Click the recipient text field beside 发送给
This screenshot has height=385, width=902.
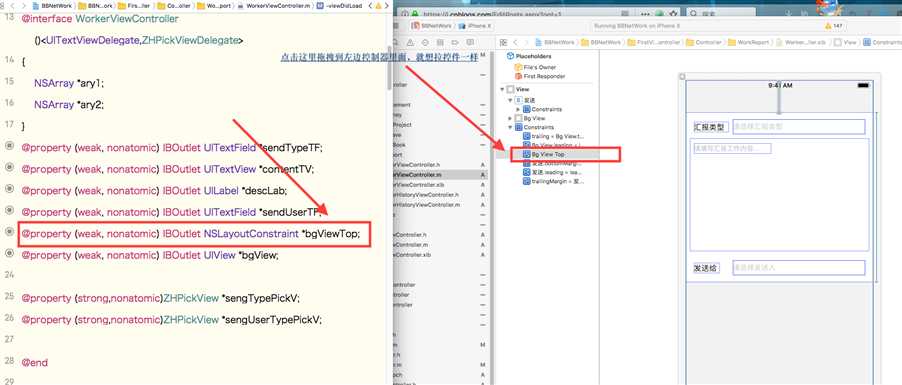tap(798, 268)
